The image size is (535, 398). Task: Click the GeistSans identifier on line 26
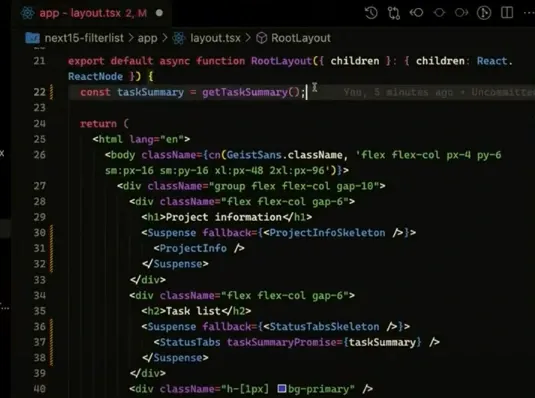254,155
